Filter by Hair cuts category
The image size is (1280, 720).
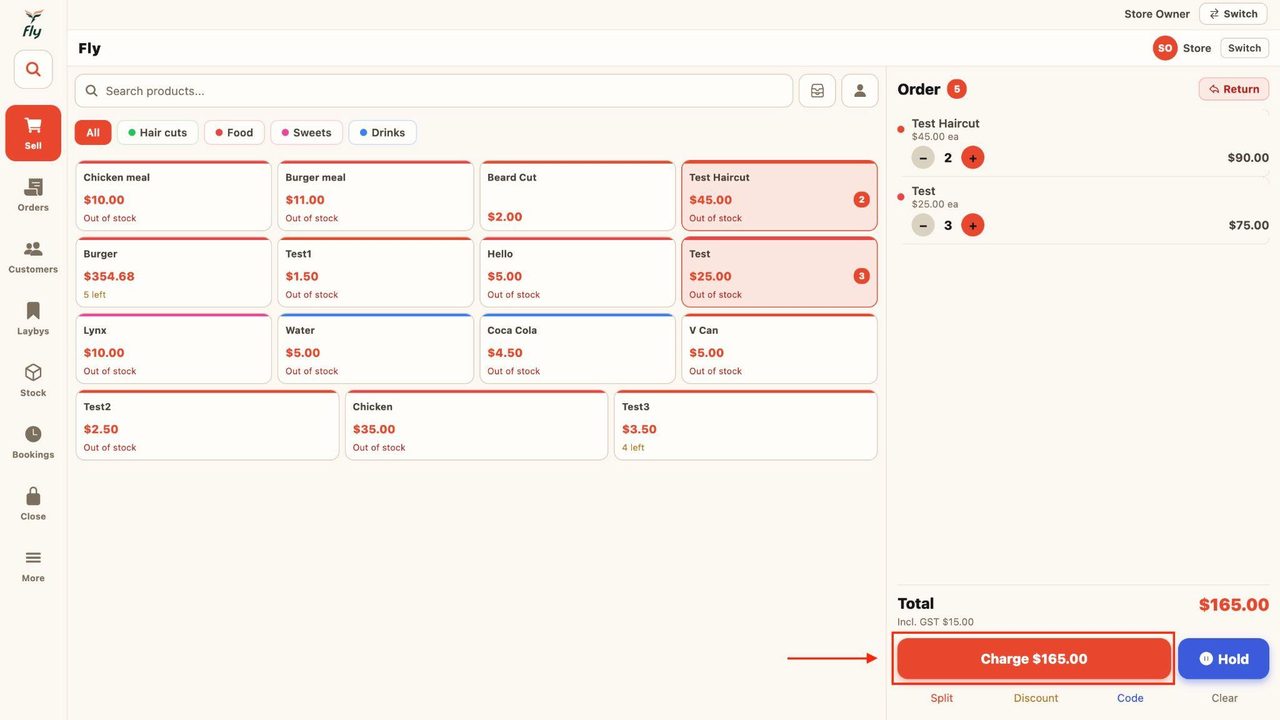[x=158, y=133]
